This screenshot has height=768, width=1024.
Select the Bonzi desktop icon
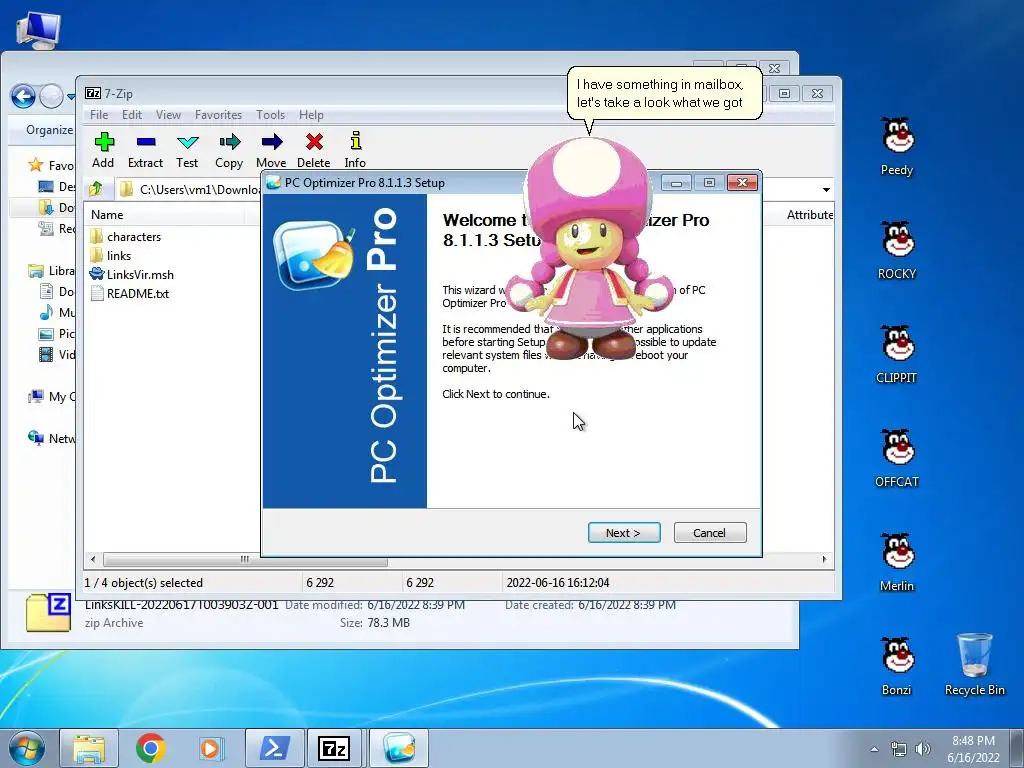pyautogui.click(x=897, y=666)
